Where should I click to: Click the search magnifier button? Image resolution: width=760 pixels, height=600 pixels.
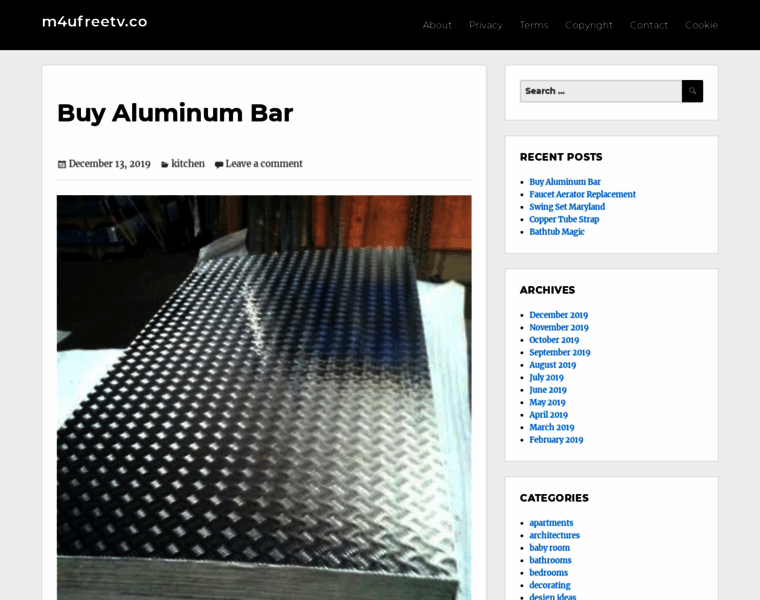tap(692, 91)
